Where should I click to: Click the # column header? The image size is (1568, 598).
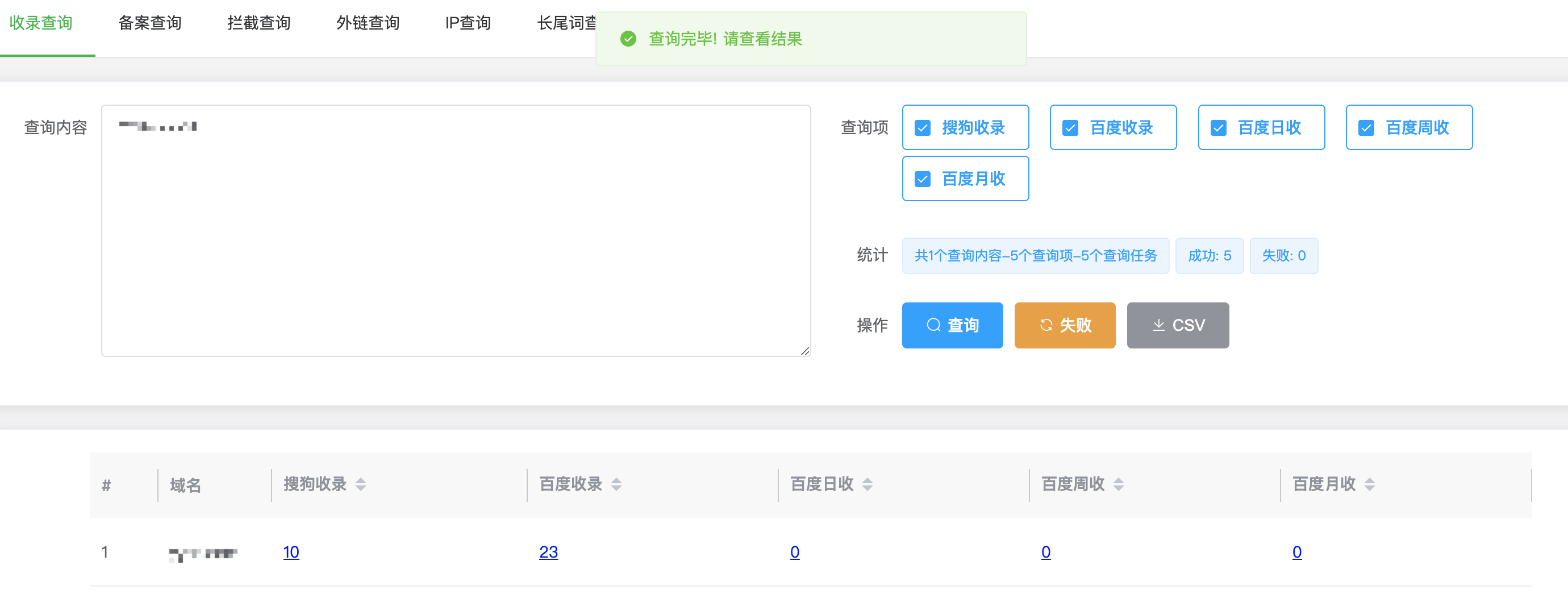pos(107,485)
